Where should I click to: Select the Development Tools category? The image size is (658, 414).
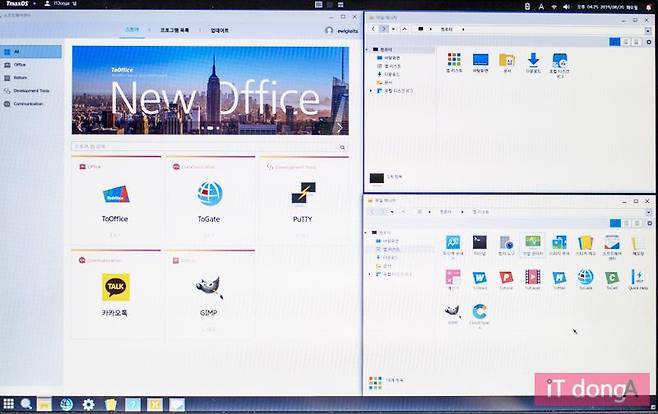click(x=31, y=91)
